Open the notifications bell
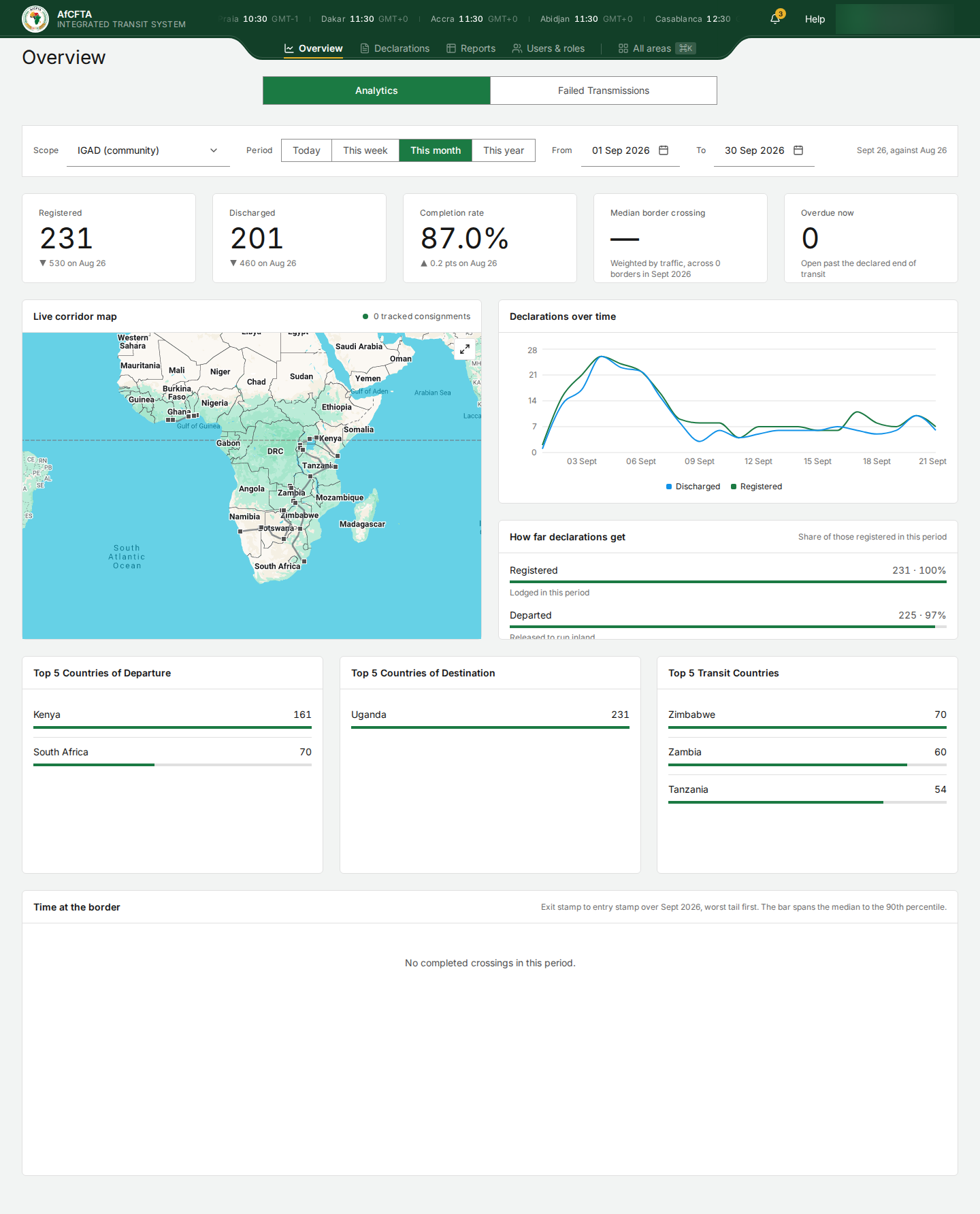980x1214 pixels. 775,19
